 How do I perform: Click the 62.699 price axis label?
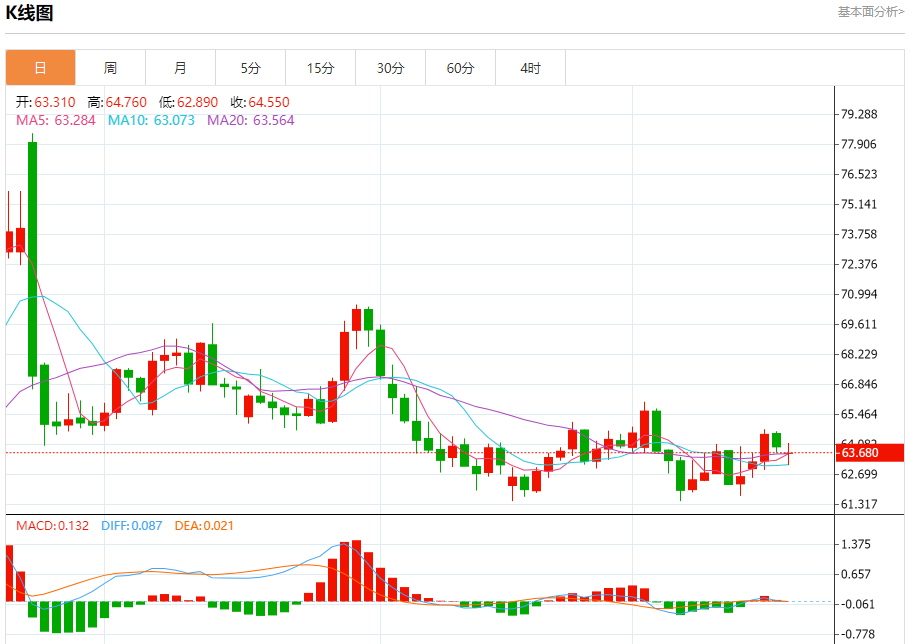[x=859, y=474]
